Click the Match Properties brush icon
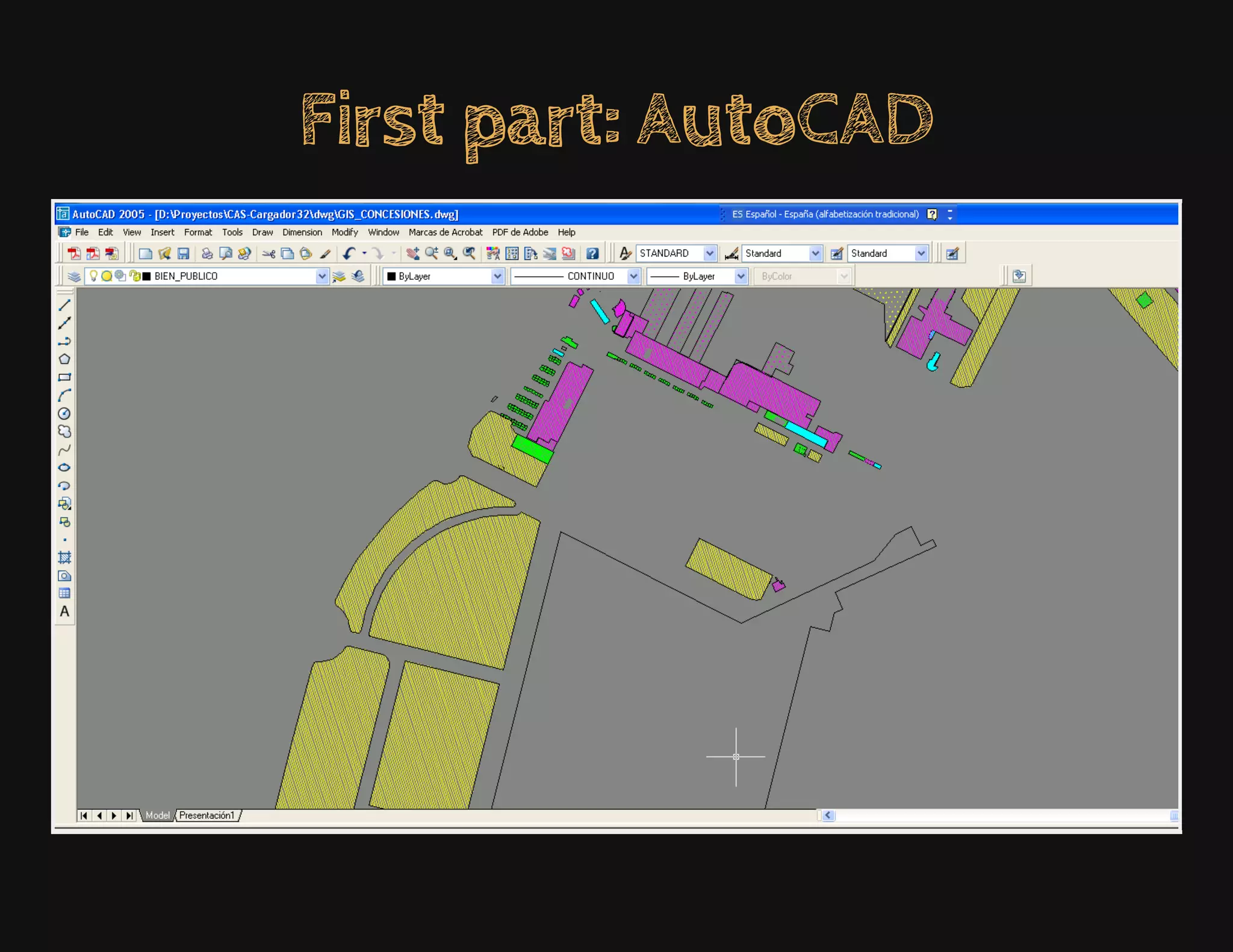This screenshot has height=952, width=1233. (325, 253)
